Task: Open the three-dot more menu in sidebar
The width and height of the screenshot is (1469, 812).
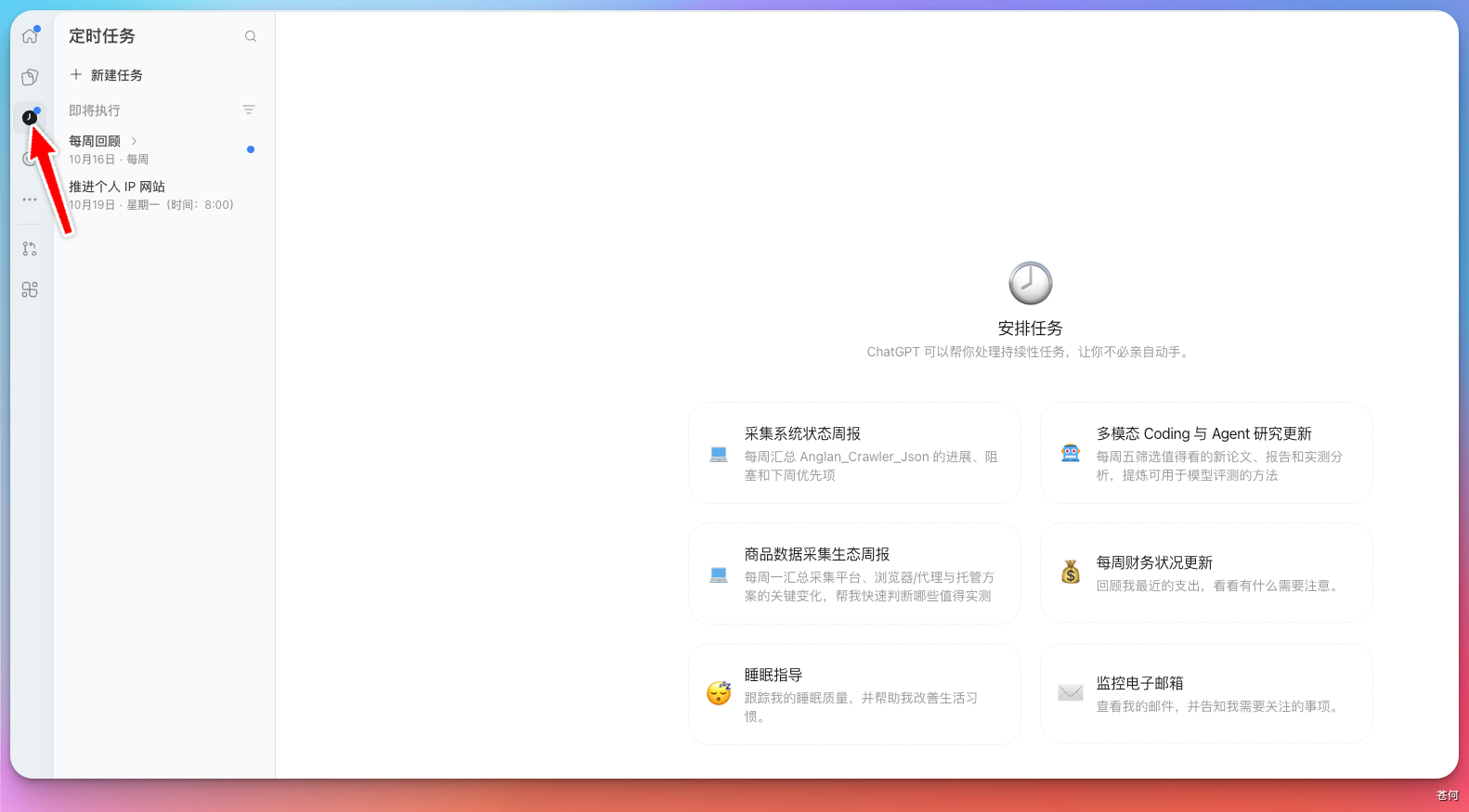Action: coord(30,200)
